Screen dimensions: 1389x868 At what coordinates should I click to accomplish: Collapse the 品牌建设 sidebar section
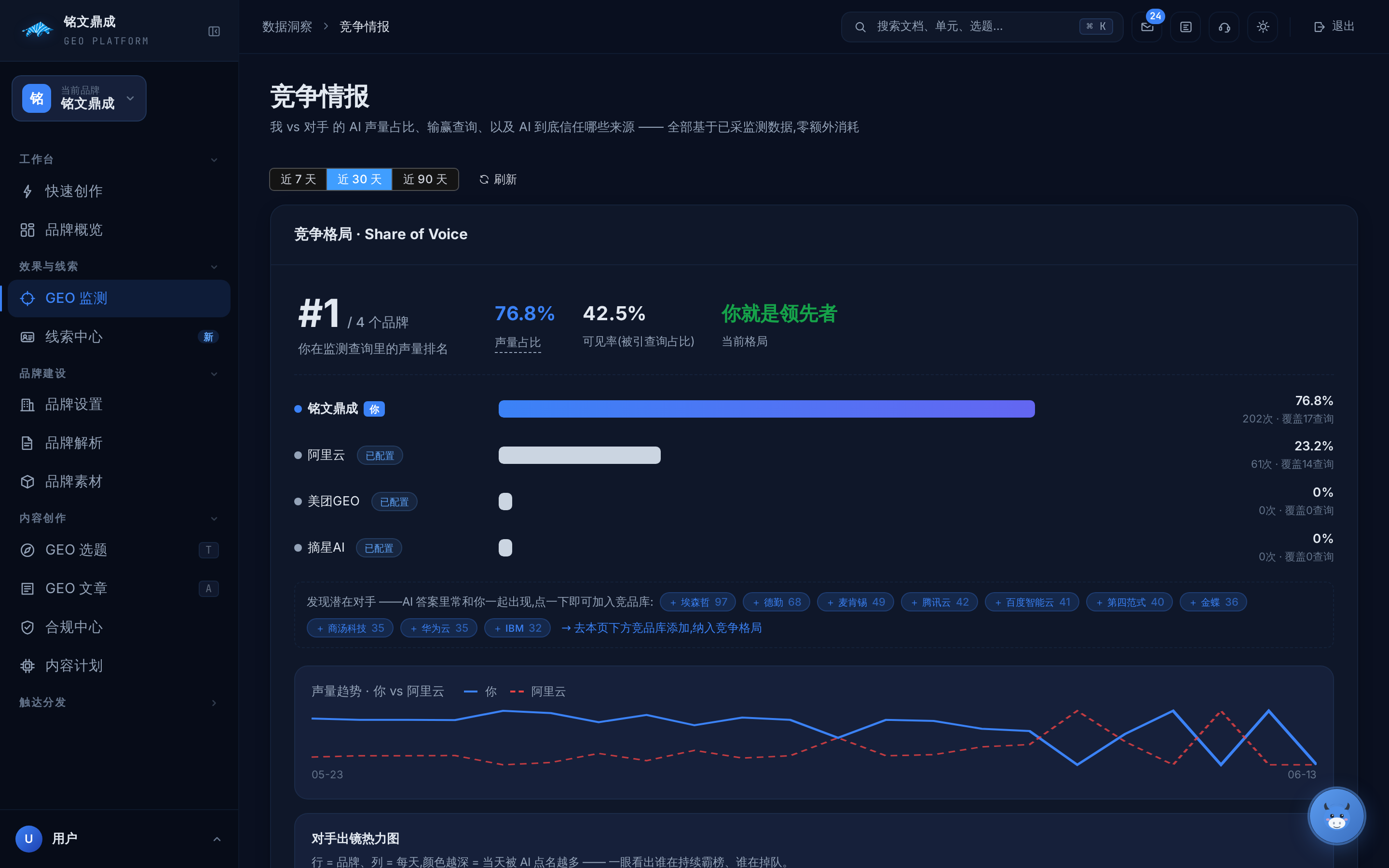119,374
